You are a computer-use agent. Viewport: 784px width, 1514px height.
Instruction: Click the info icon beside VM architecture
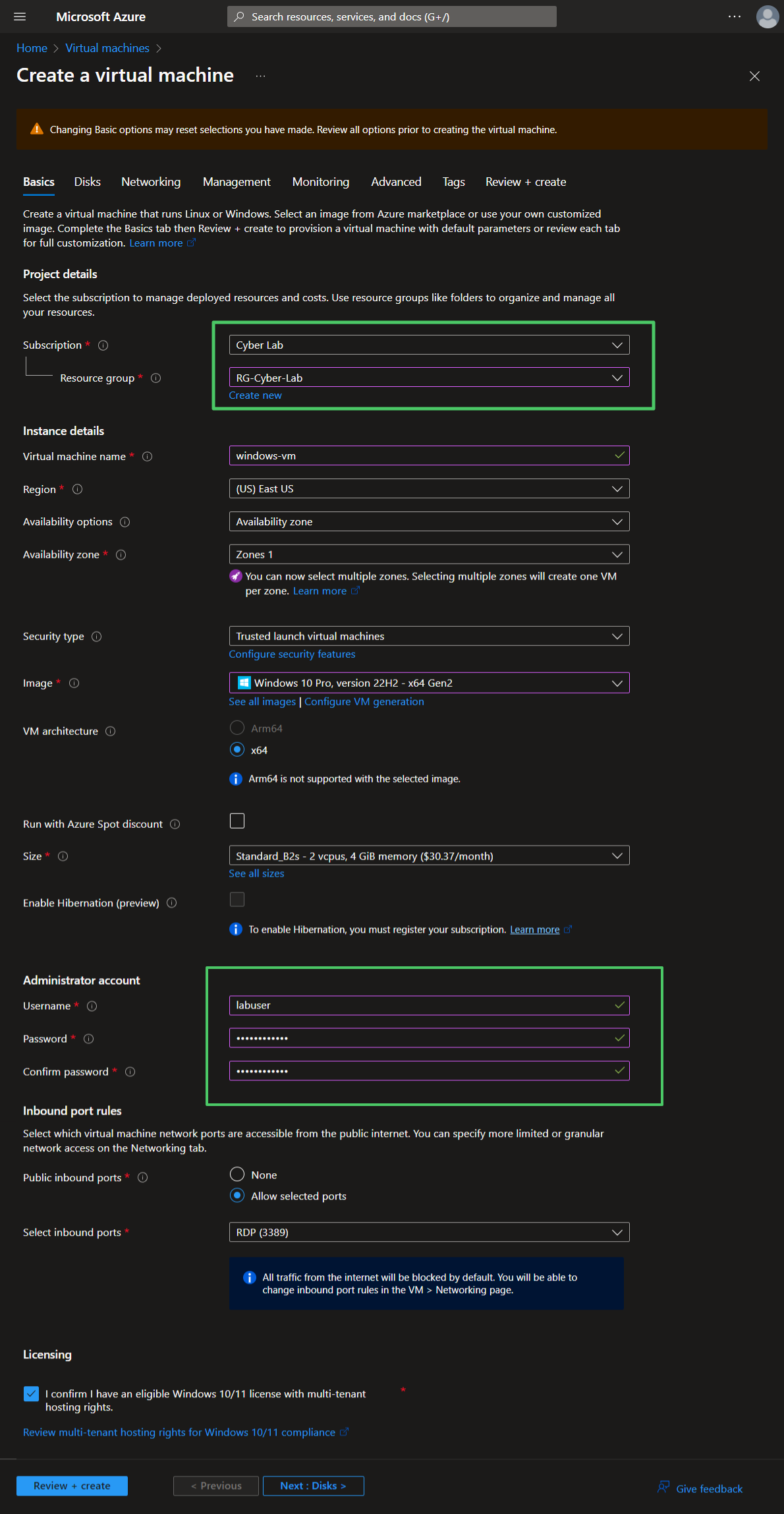coord(111,732)
